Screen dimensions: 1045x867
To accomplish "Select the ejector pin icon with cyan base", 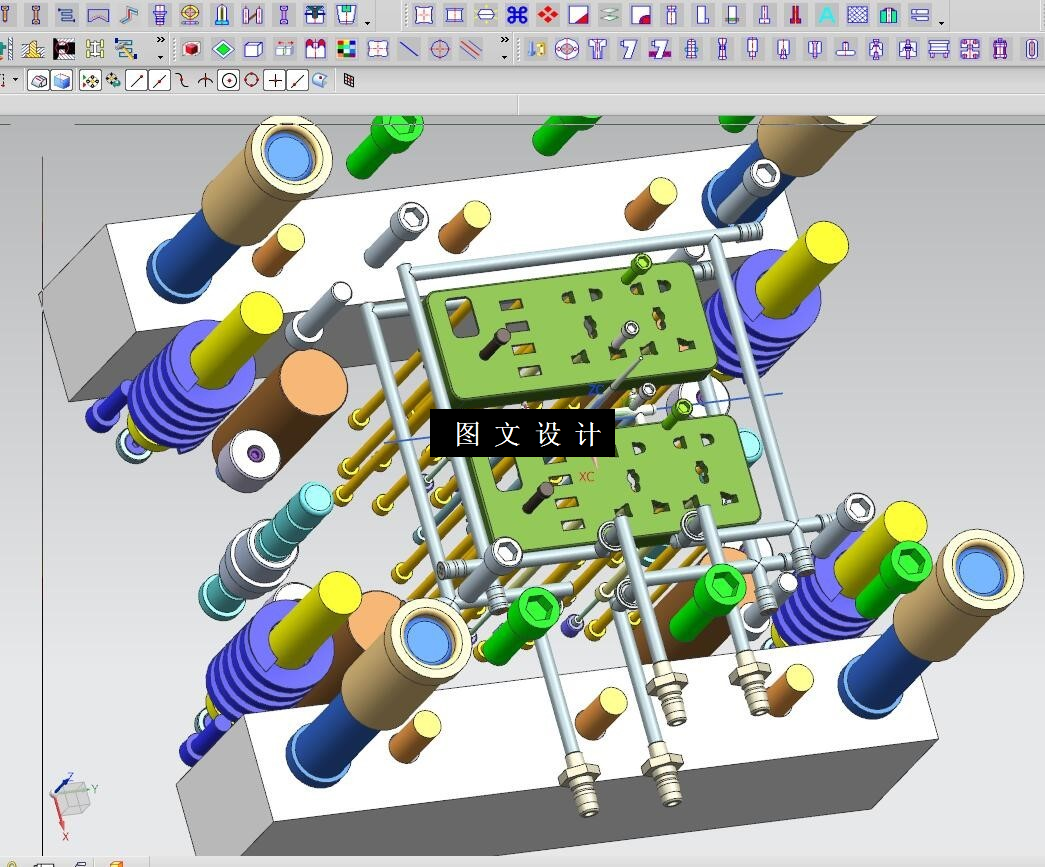I will tap(222, 15).
